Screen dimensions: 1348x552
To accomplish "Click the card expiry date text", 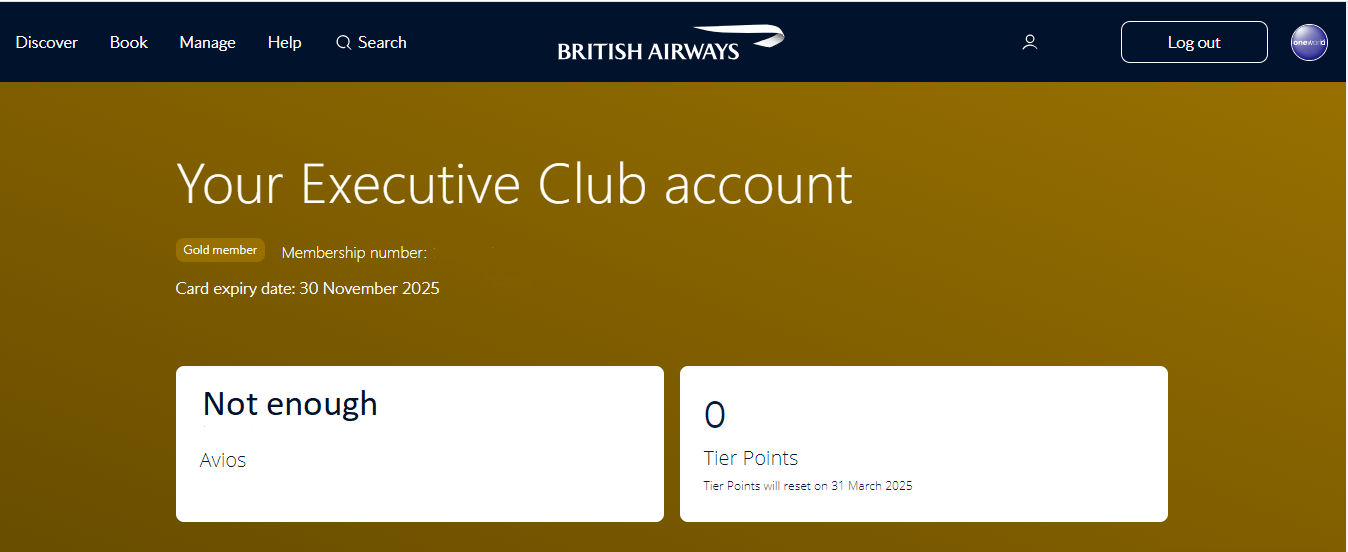I will point(307,288).
